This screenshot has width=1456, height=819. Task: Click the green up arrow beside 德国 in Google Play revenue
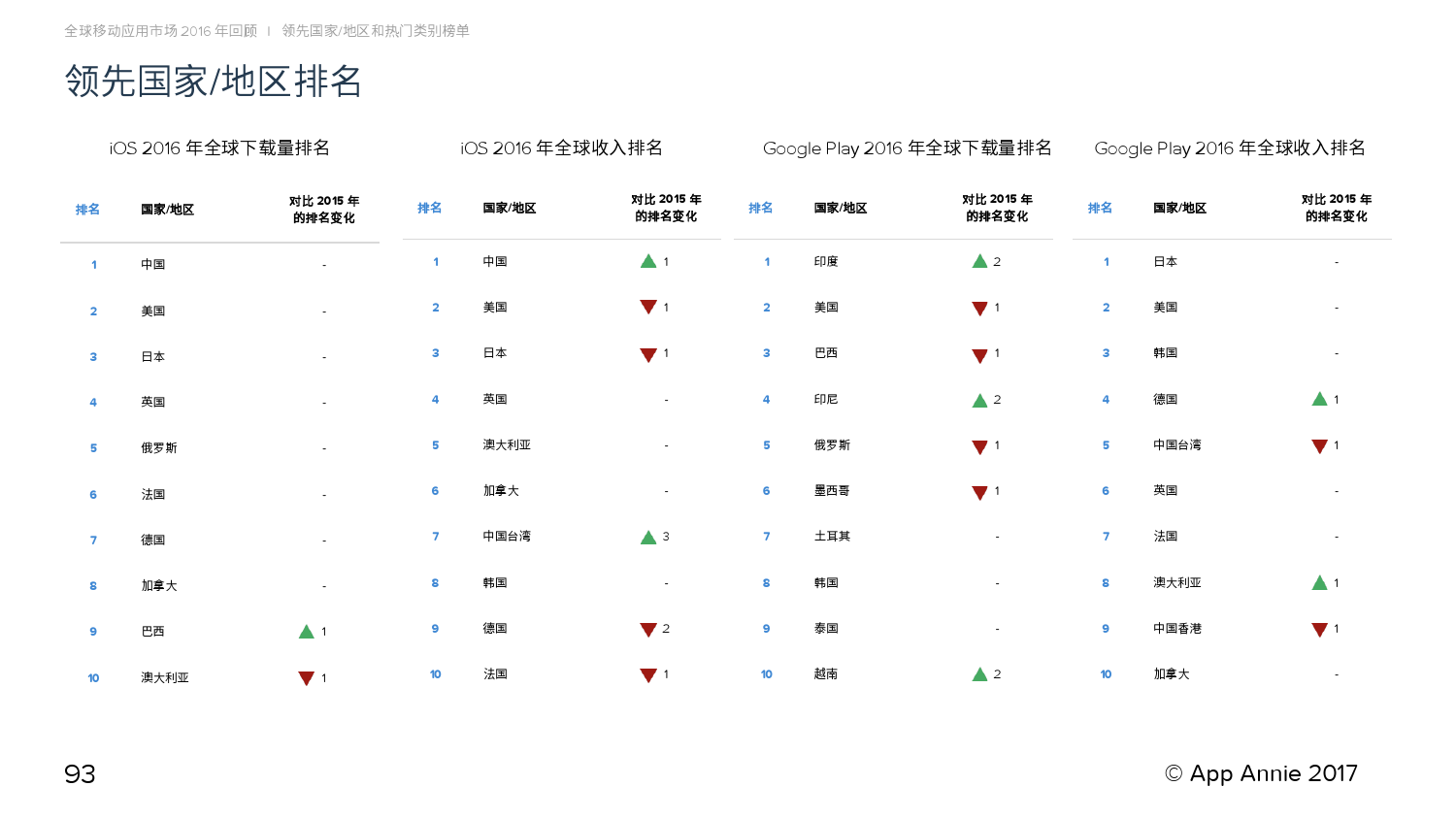click(1319, 399)
